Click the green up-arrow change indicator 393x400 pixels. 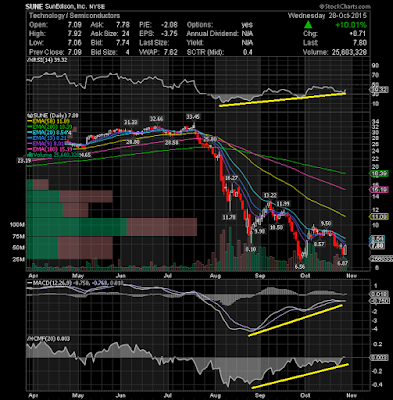308,25
